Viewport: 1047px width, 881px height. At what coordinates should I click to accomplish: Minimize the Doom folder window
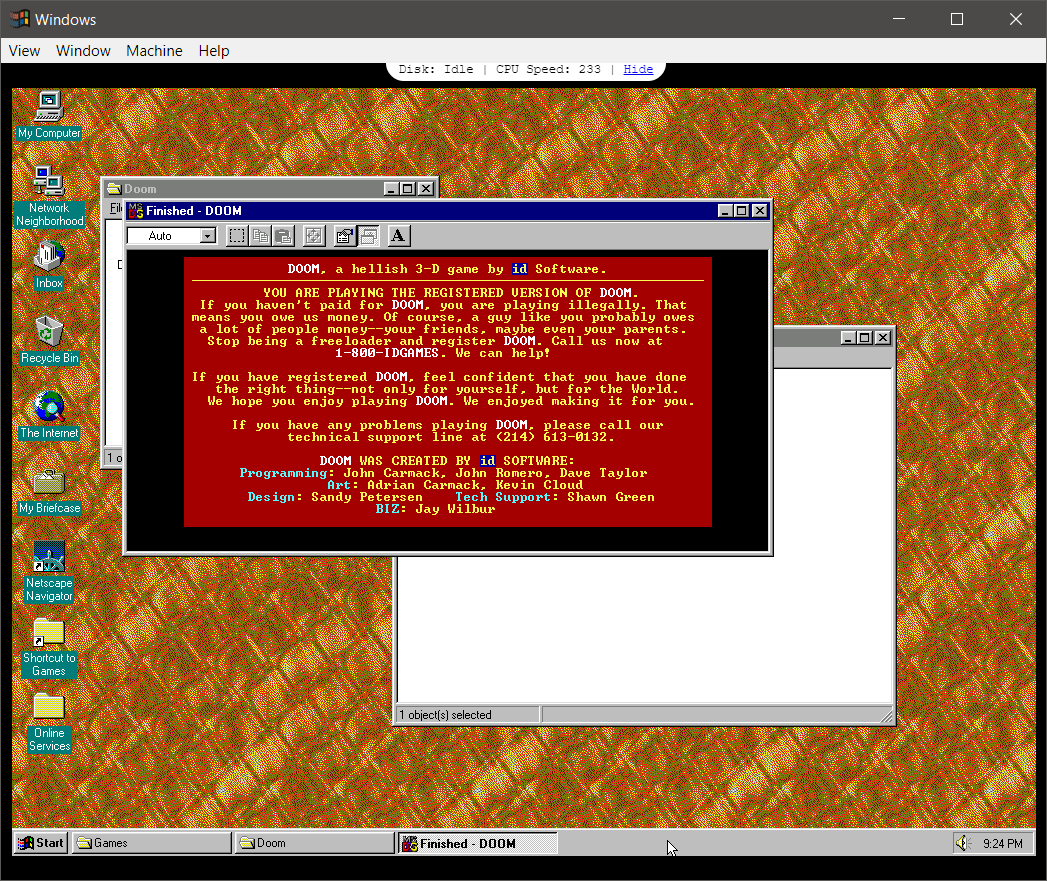(x=391, y=189)
